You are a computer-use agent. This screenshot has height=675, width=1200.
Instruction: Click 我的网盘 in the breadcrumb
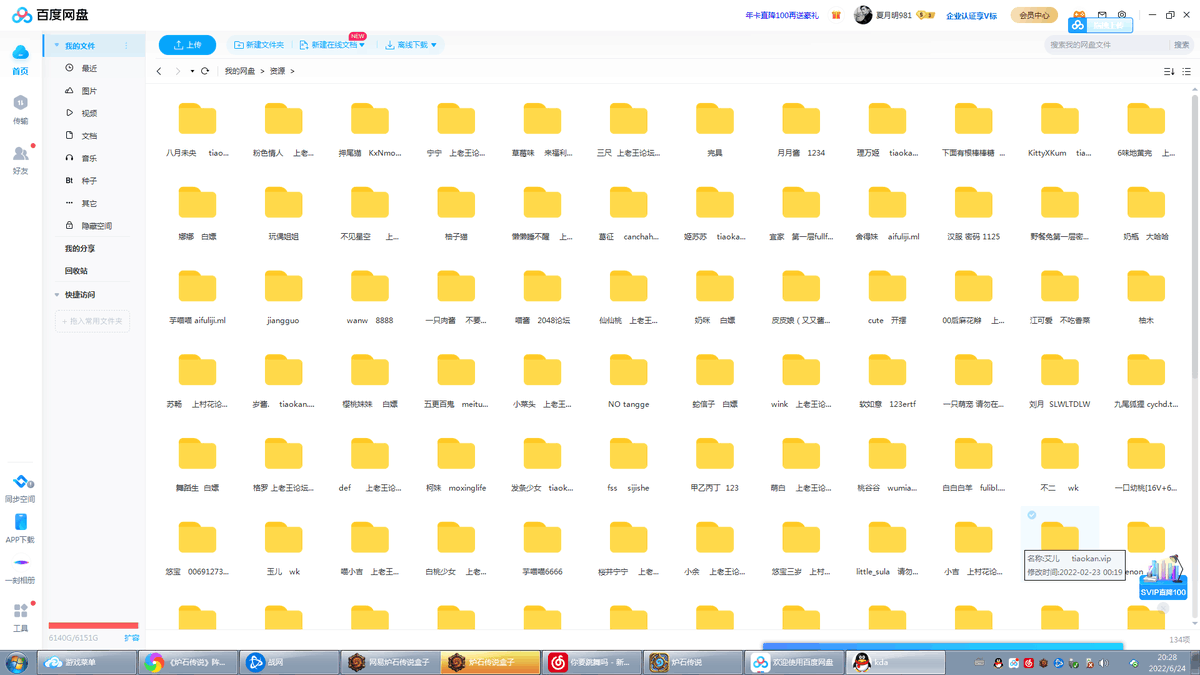click(x=240, y=71)
